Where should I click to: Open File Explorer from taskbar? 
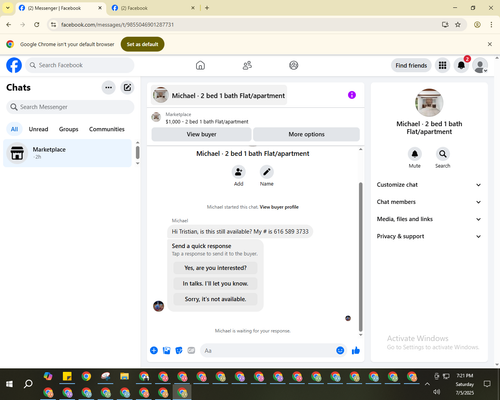point(125,377)
